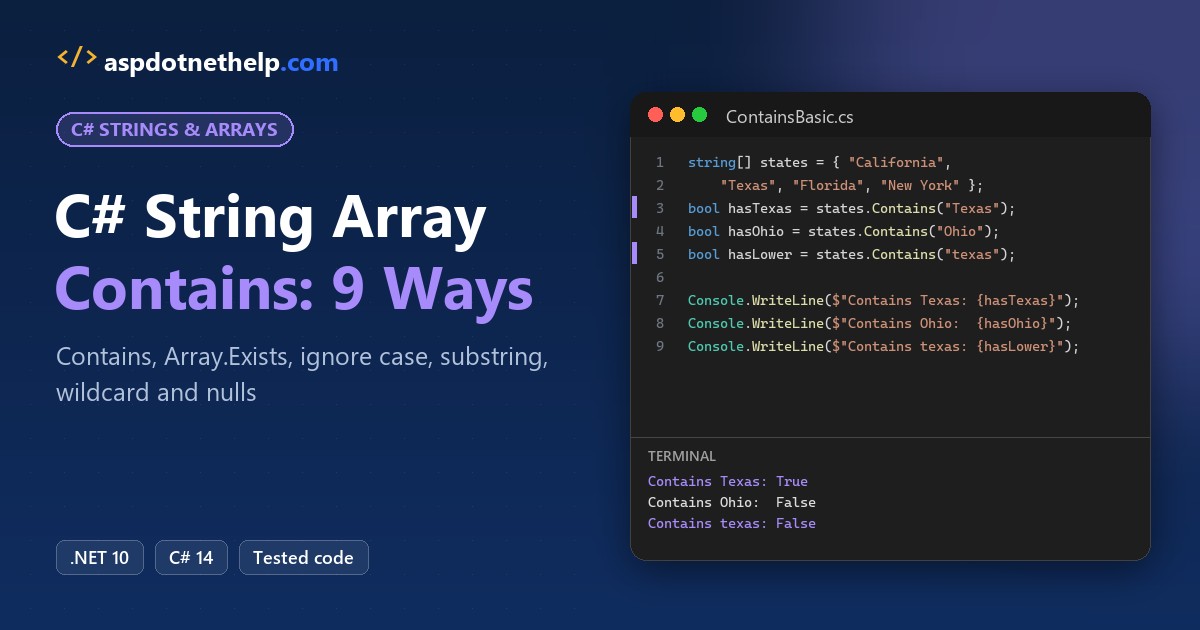Viewport: 1200px width, 630px height.
Task: Click the "Contains: 9 Ways" purple headline
Action: click(295, 289)
